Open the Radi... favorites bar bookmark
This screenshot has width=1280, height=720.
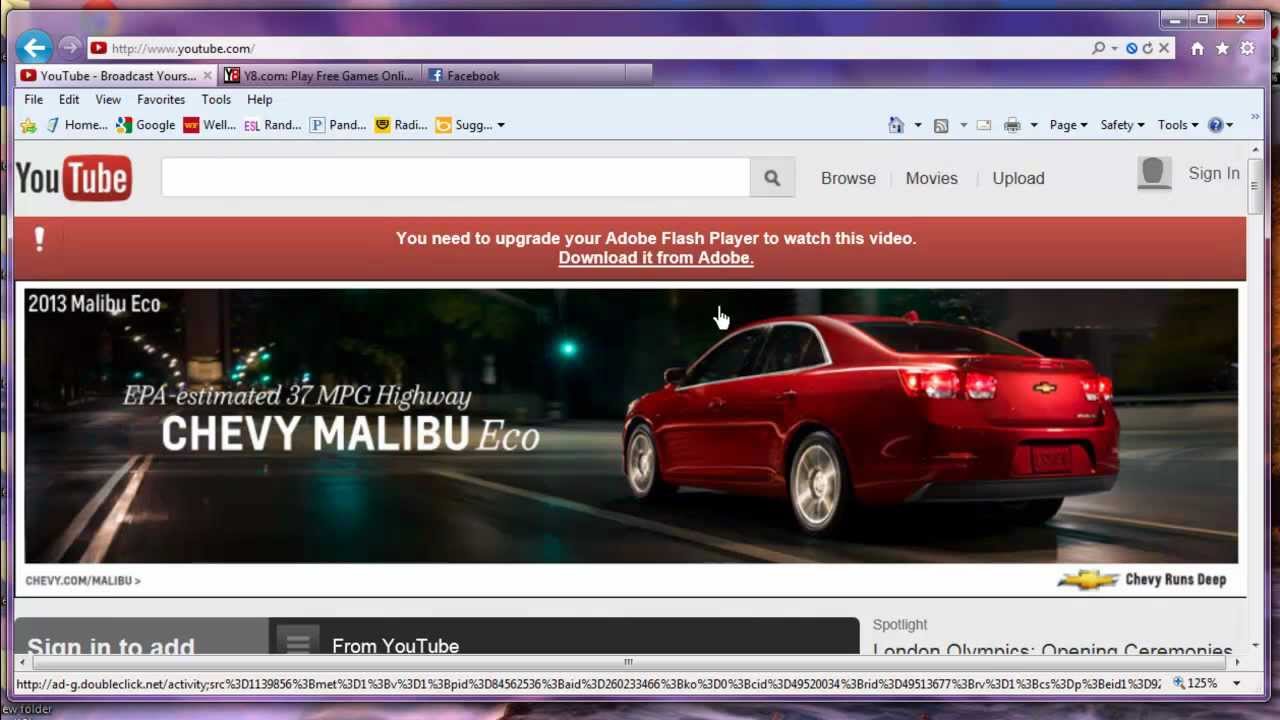(400, 125)
